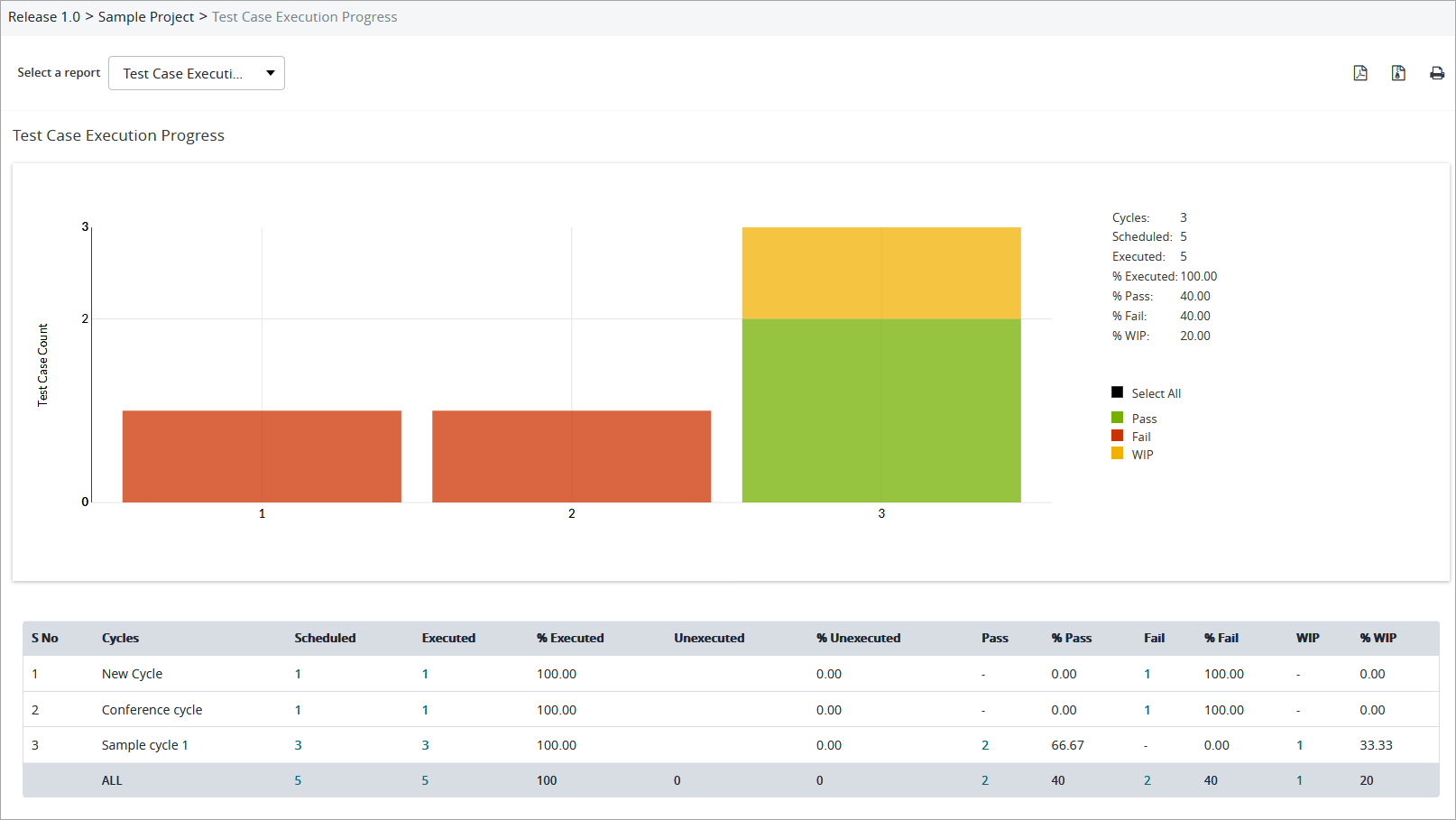The image size is (1456, 820).
Task: Open Scheduled count link for New Cycle
Action: click(x=298, y=674)
